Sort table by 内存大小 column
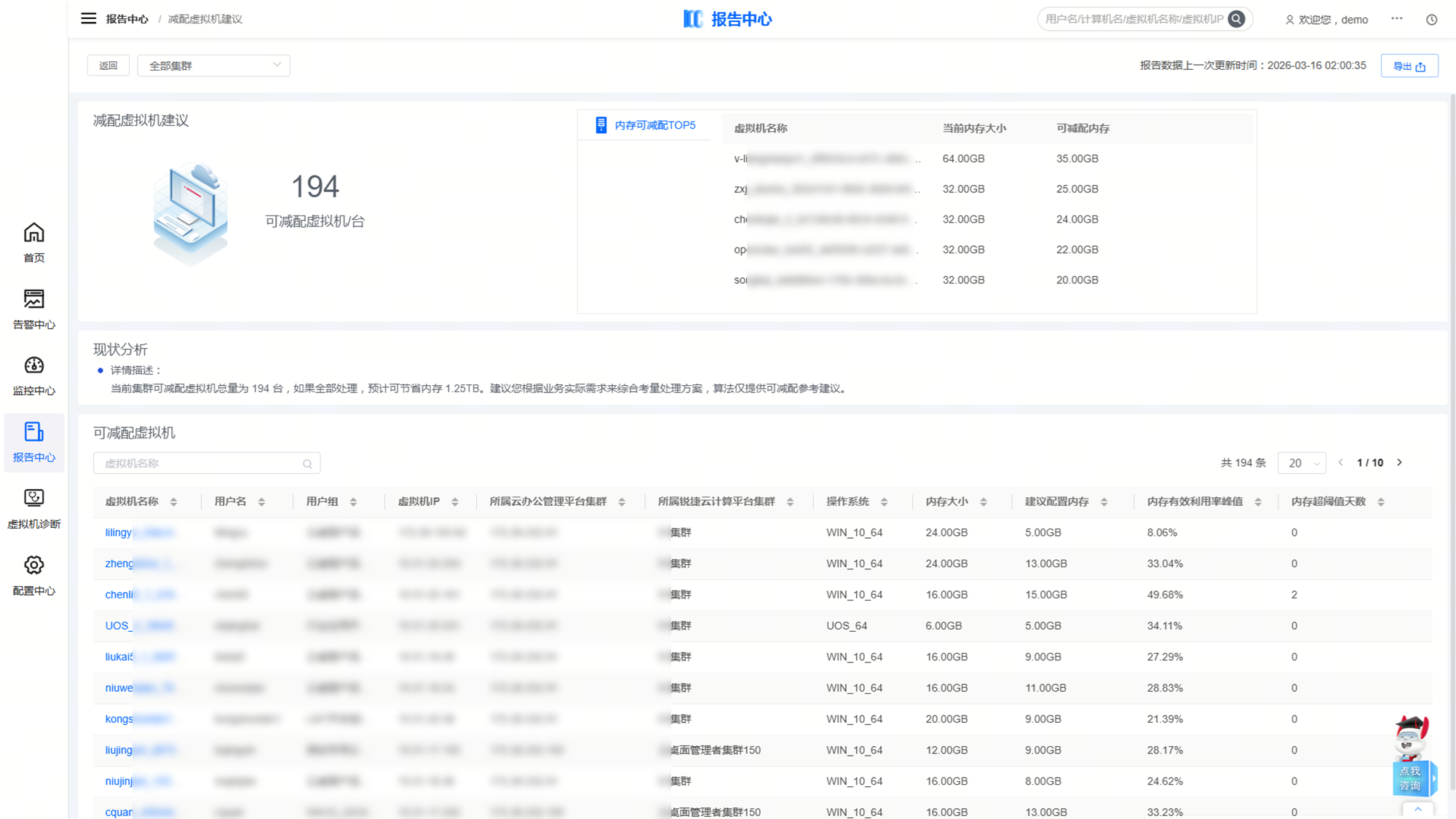The height and width of the screenshot is (819, 1456). (x=983, y=502)
